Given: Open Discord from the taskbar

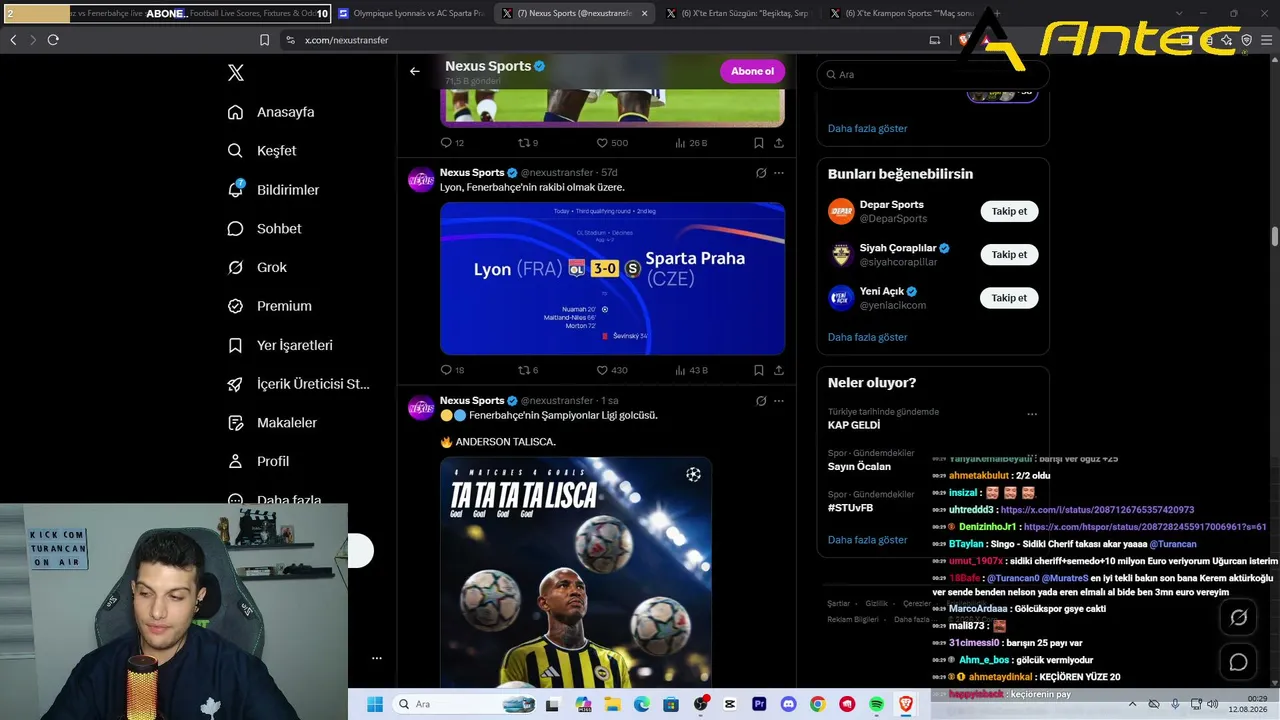Looking at the screenshot, I should coord(788,704).
